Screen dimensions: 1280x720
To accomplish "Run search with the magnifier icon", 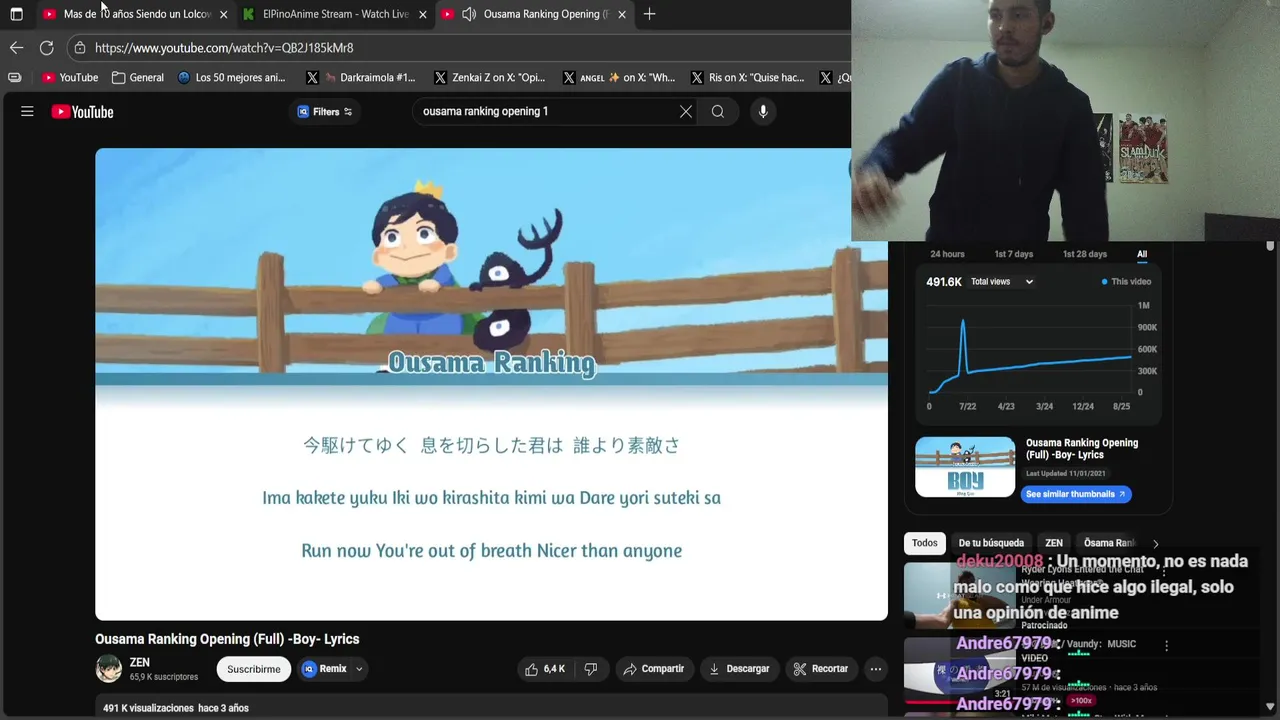I will pyautogui.click(x=718, y=111).
